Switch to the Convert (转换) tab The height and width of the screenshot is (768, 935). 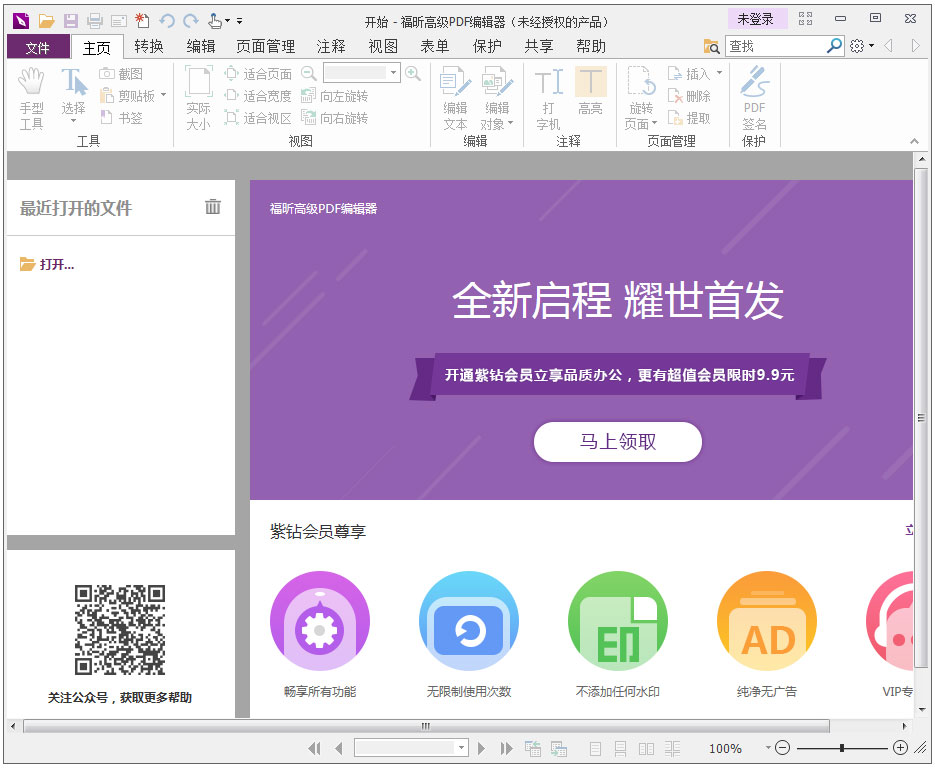[x=148, y=47]
